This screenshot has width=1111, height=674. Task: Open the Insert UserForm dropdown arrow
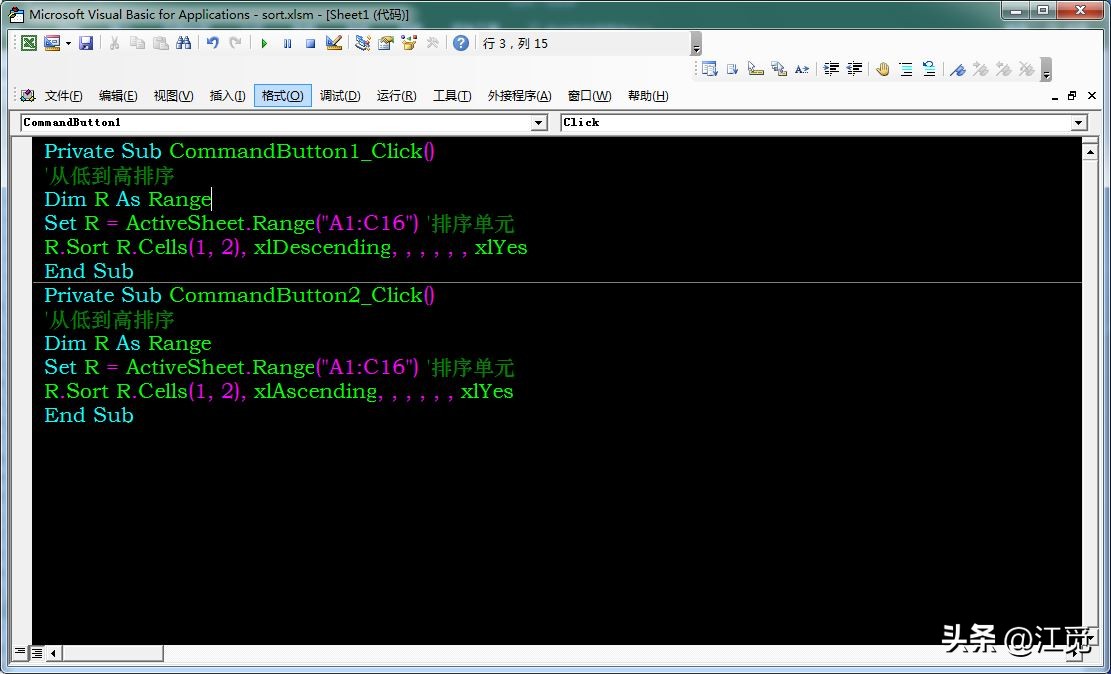click(x=68, y=43)
